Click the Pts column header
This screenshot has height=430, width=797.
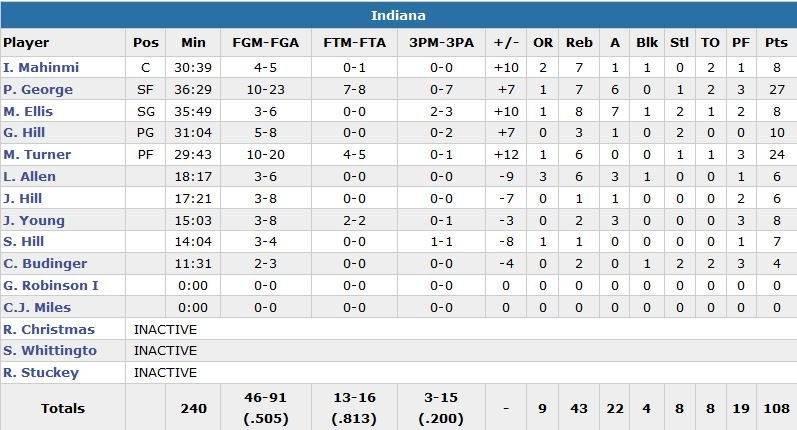tap(776, 43)
